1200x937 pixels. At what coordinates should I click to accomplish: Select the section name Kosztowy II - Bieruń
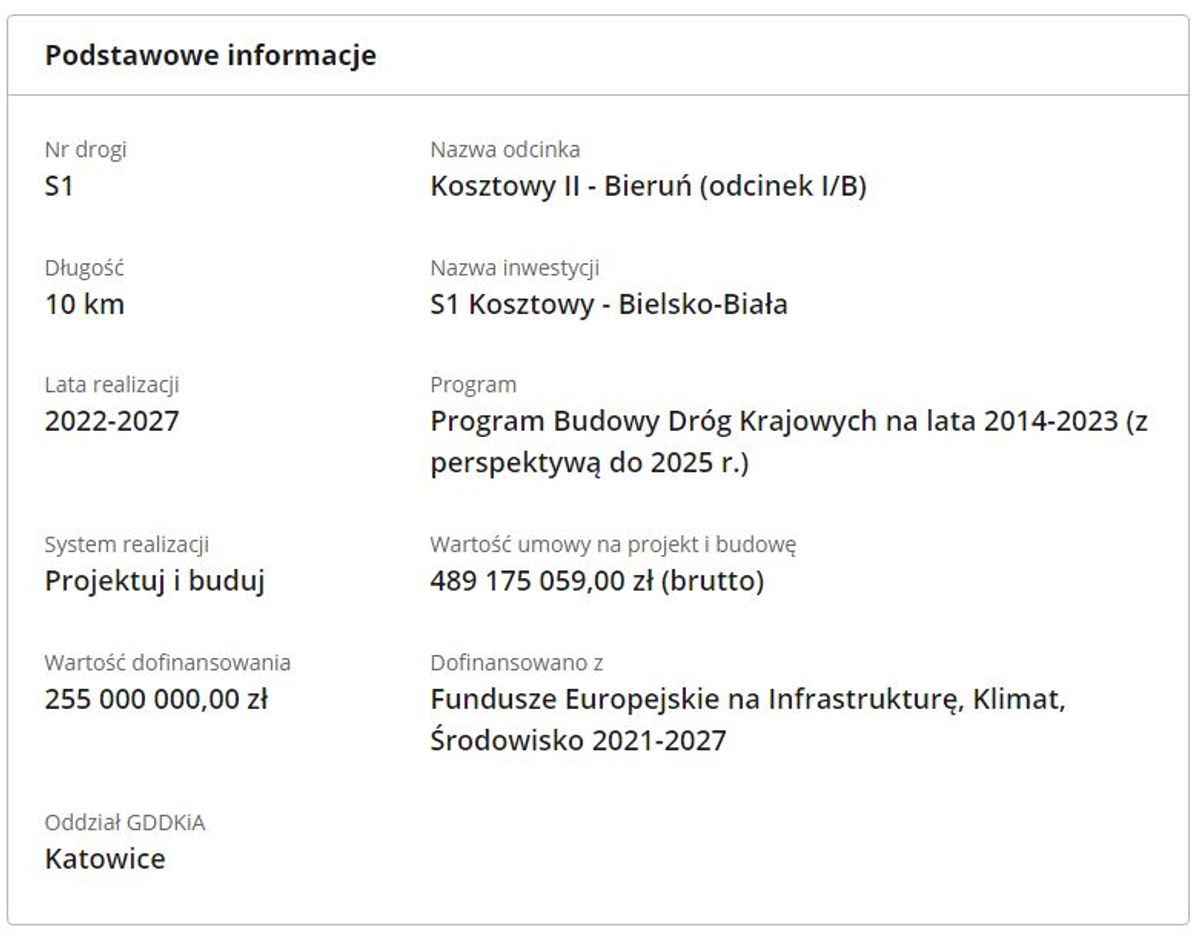click(647, 186)
